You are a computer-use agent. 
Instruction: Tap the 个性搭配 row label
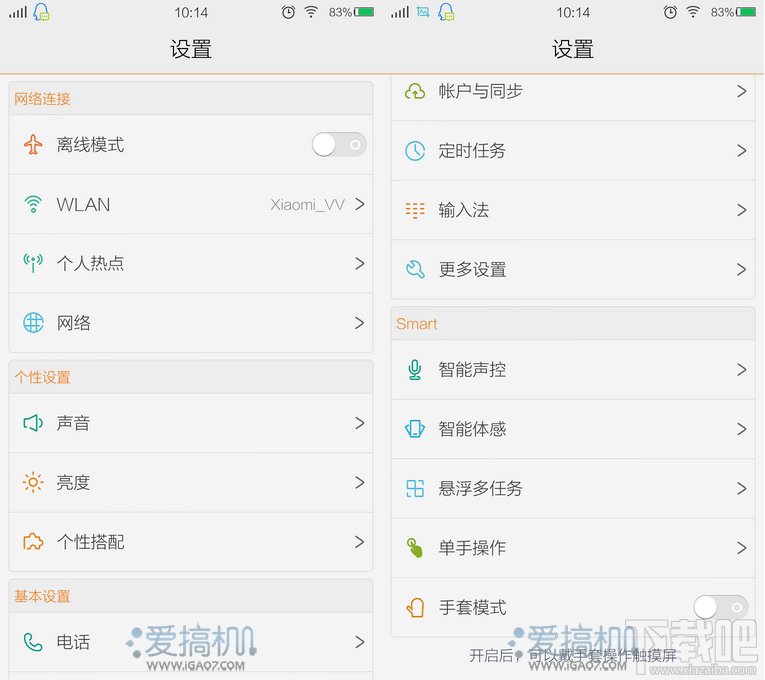pos(90,542)
